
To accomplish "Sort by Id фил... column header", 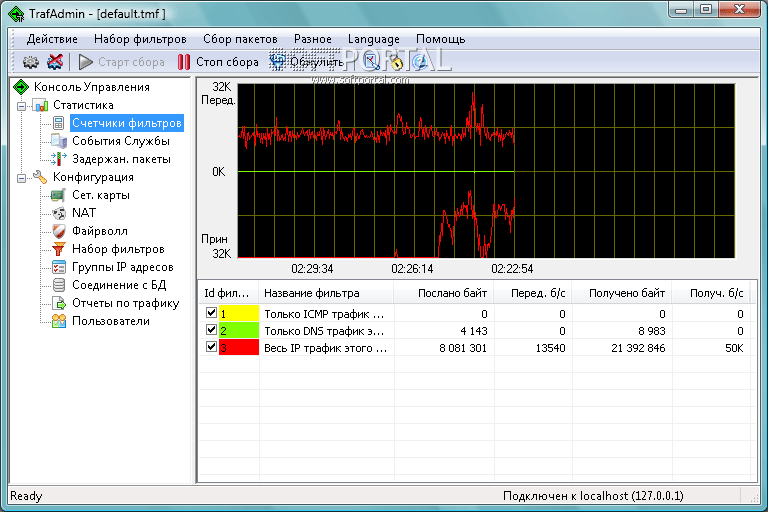I will click(x=228, y=293).
